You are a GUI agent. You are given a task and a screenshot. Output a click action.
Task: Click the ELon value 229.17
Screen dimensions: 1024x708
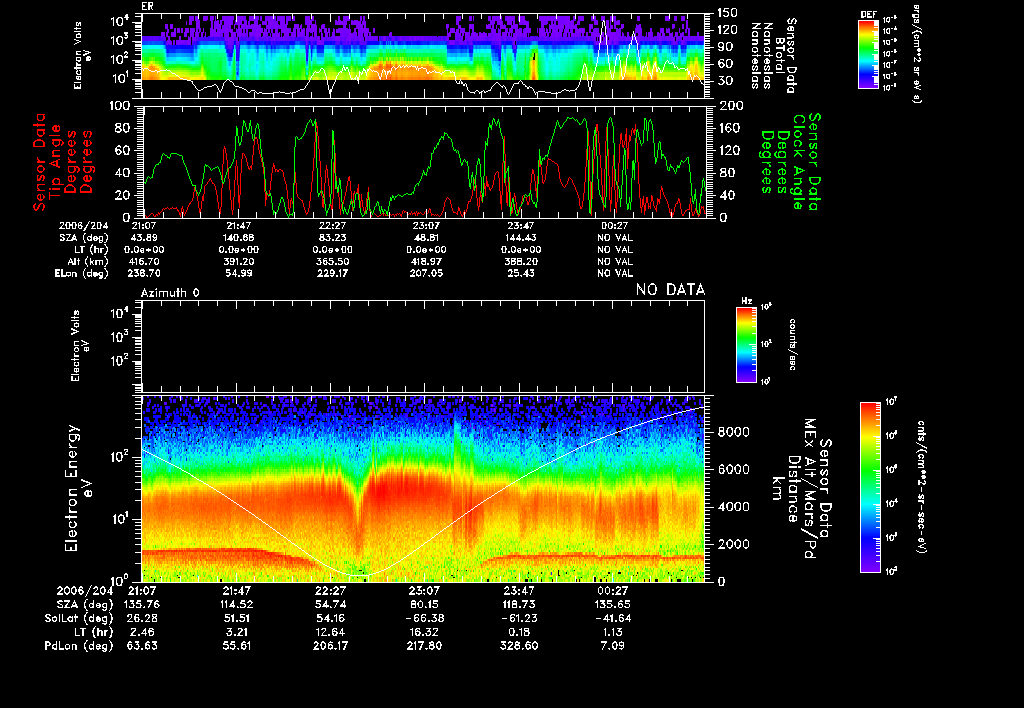(x=332, y=273)
